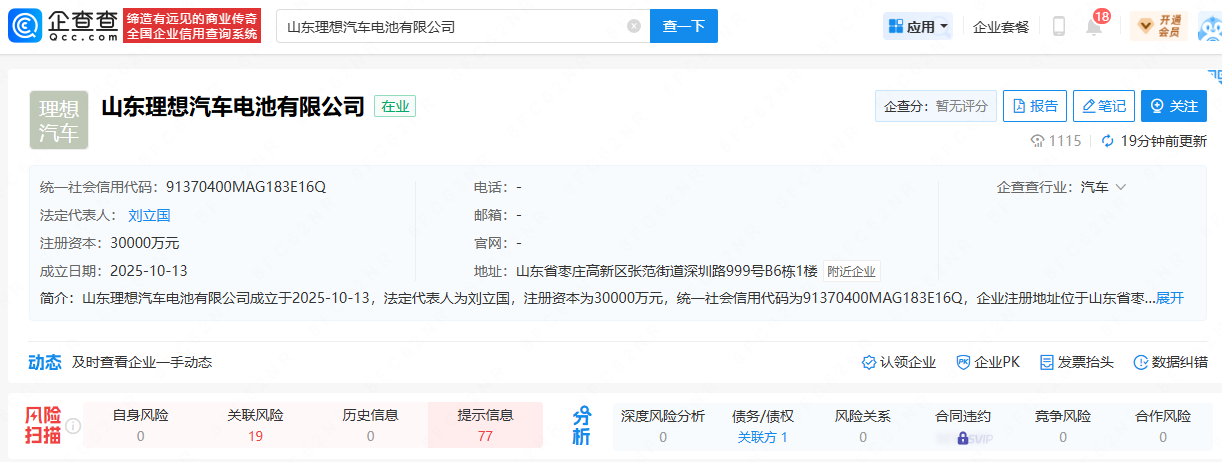Viewport: 1222px width, 462px height.
Task: Open the 应用 dropdown menu
Action: pos(917,27)
